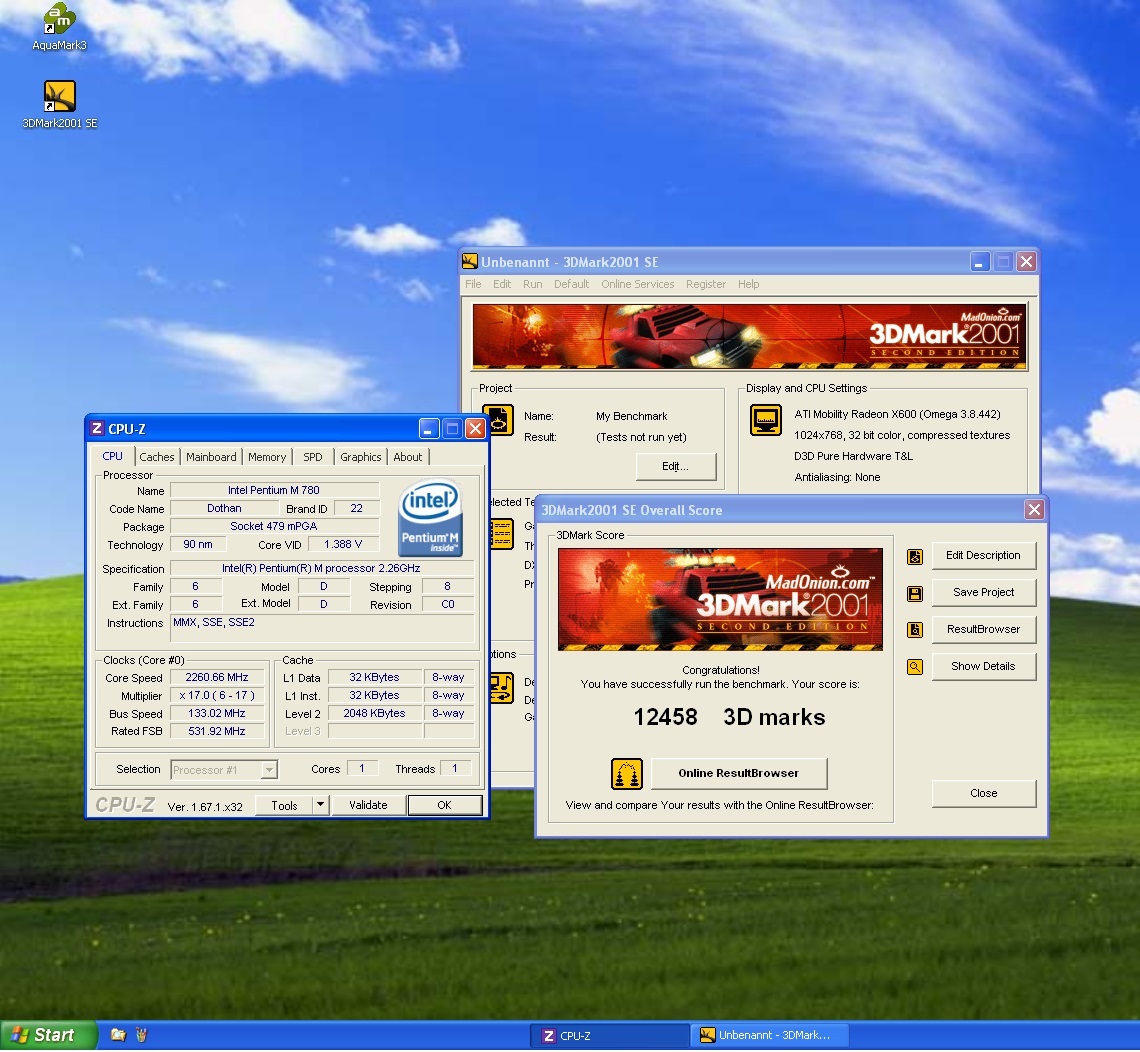1140x1052 pixels.
Task: Select the CPU tab
Action: [113, 457]
